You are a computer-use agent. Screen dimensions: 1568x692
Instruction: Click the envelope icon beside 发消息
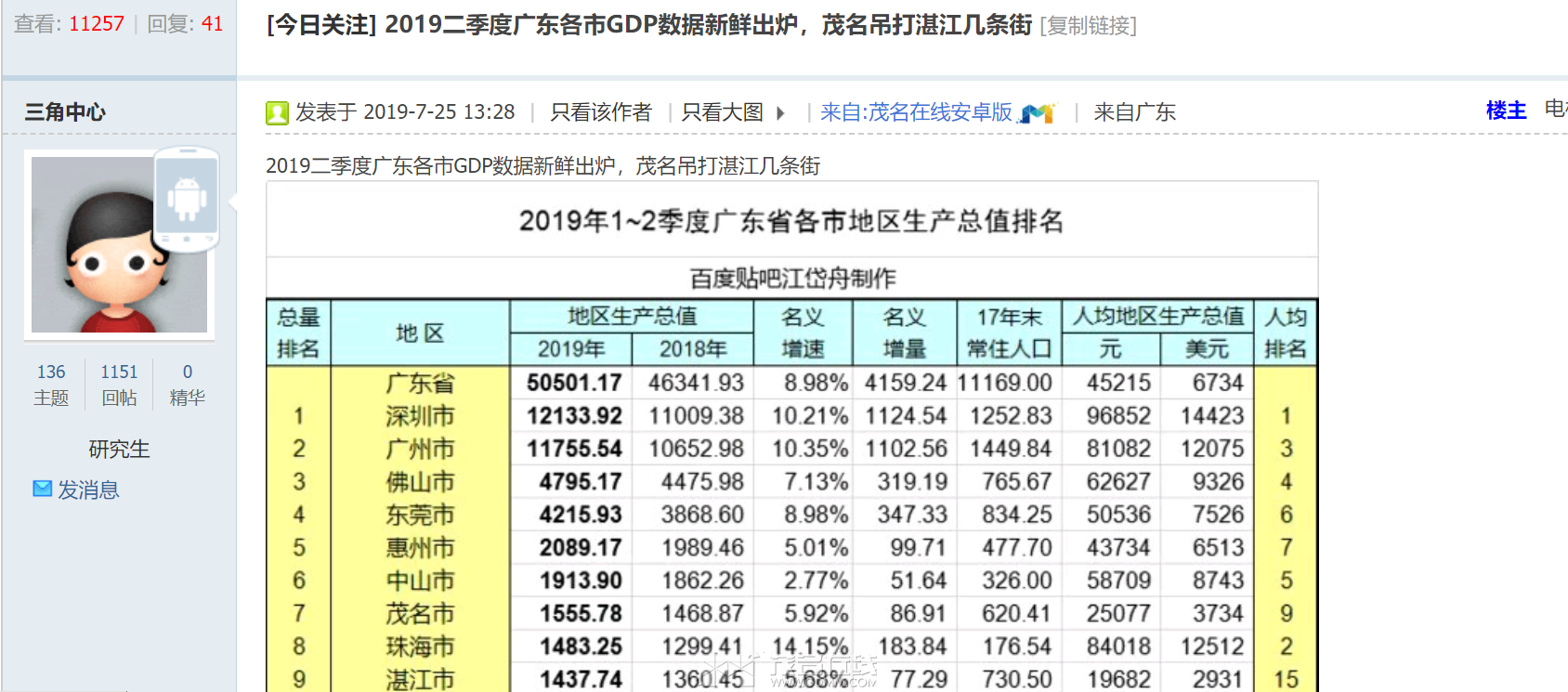[43, 489]
